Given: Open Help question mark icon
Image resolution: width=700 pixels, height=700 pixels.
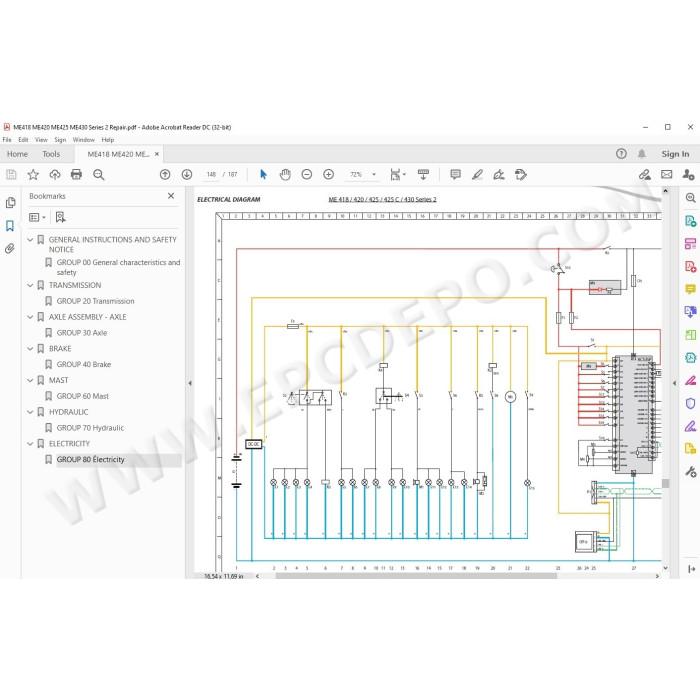Looking at the screenshot, I should click(621, 154).
